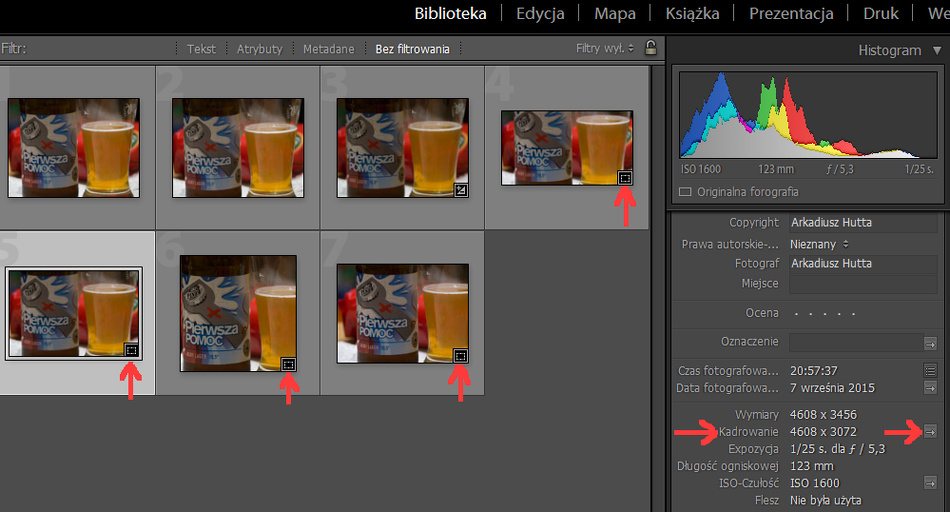Filter by Metadane in filter bar
Image resolution: width=950 pixels, height=512 pixels.
(328, 49)
